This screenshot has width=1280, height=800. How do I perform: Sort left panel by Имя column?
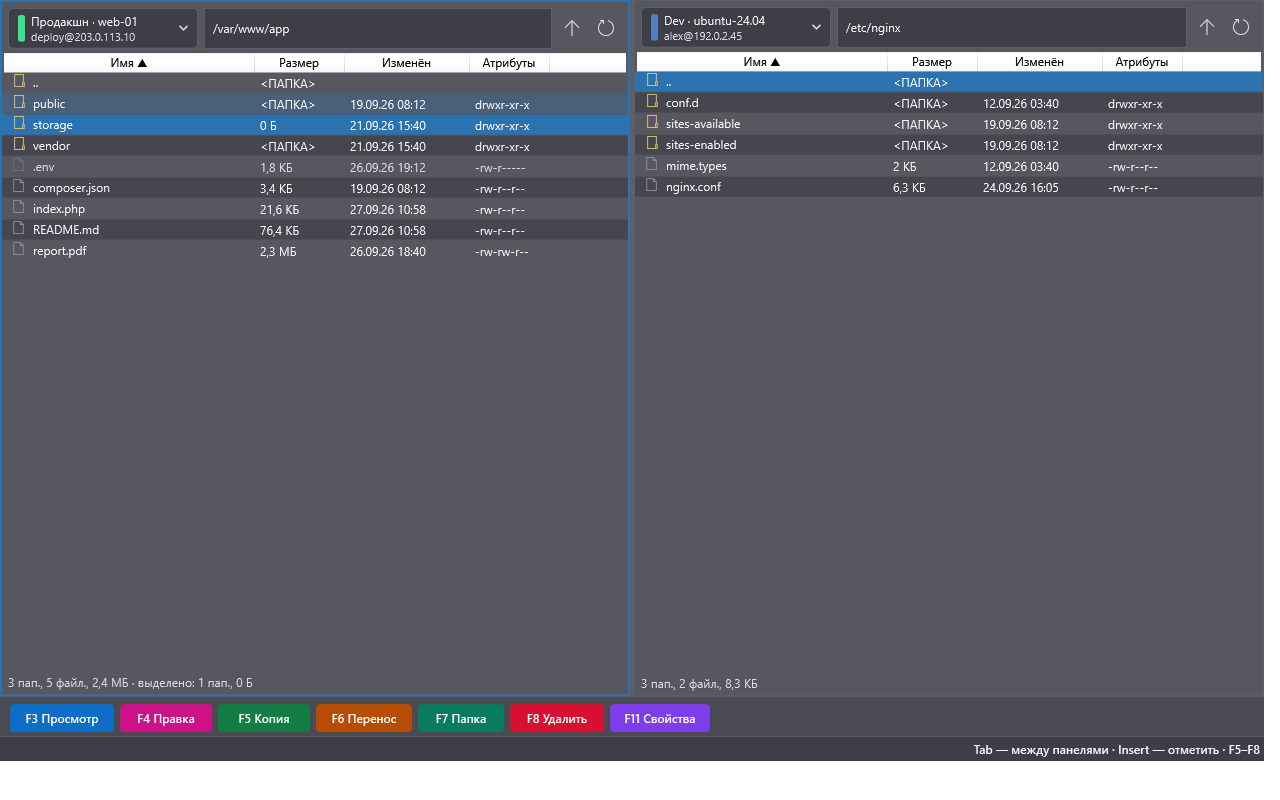click(x=129, y=63)
